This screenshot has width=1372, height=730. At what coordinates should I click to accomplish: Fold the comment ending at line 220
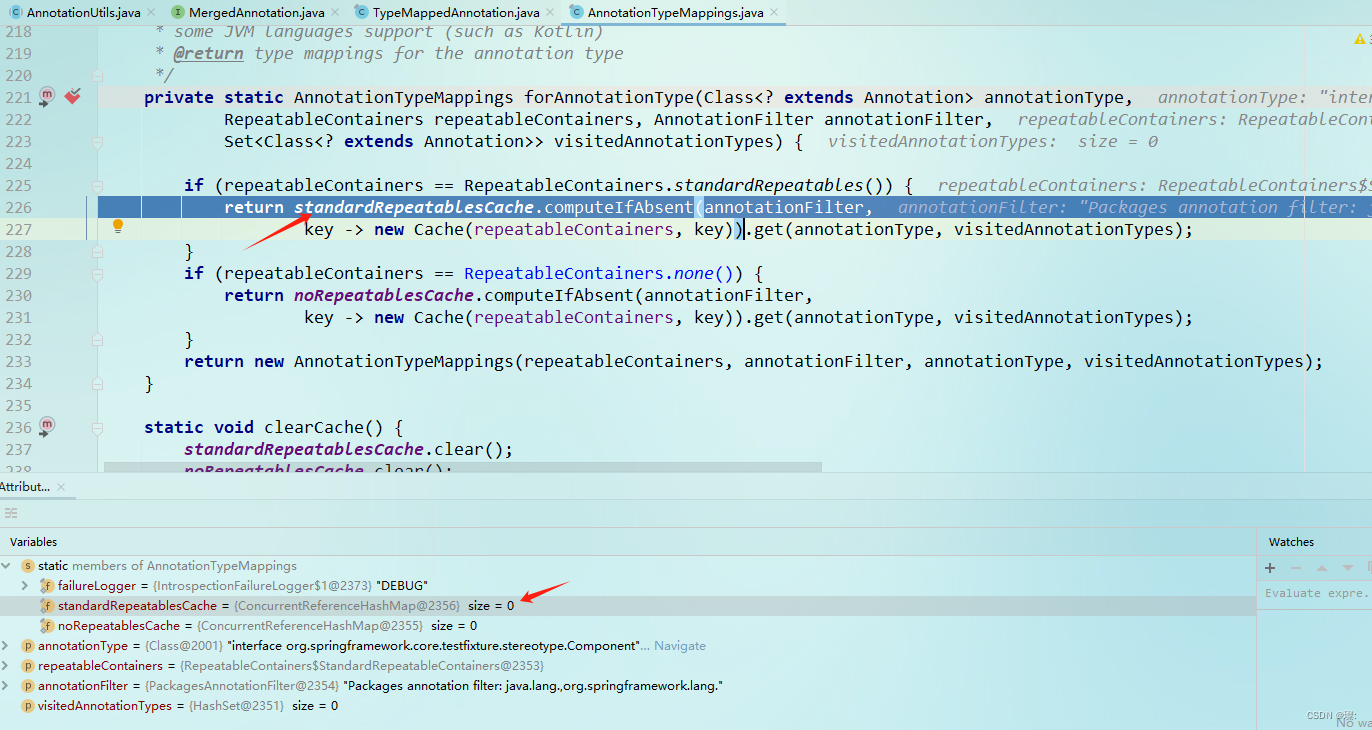point(97,75)
